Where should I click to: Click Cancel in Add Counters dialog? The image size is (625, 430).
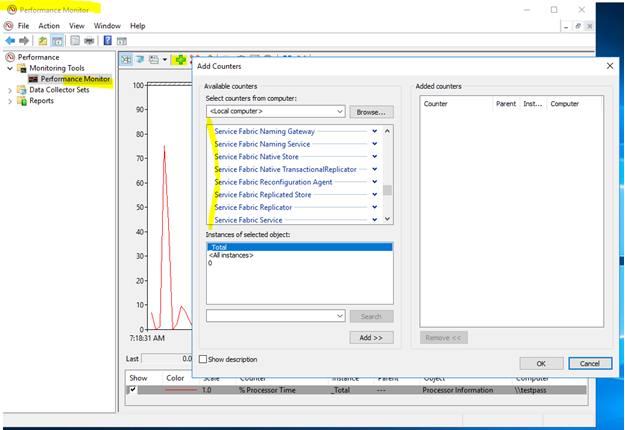[590, 363]
